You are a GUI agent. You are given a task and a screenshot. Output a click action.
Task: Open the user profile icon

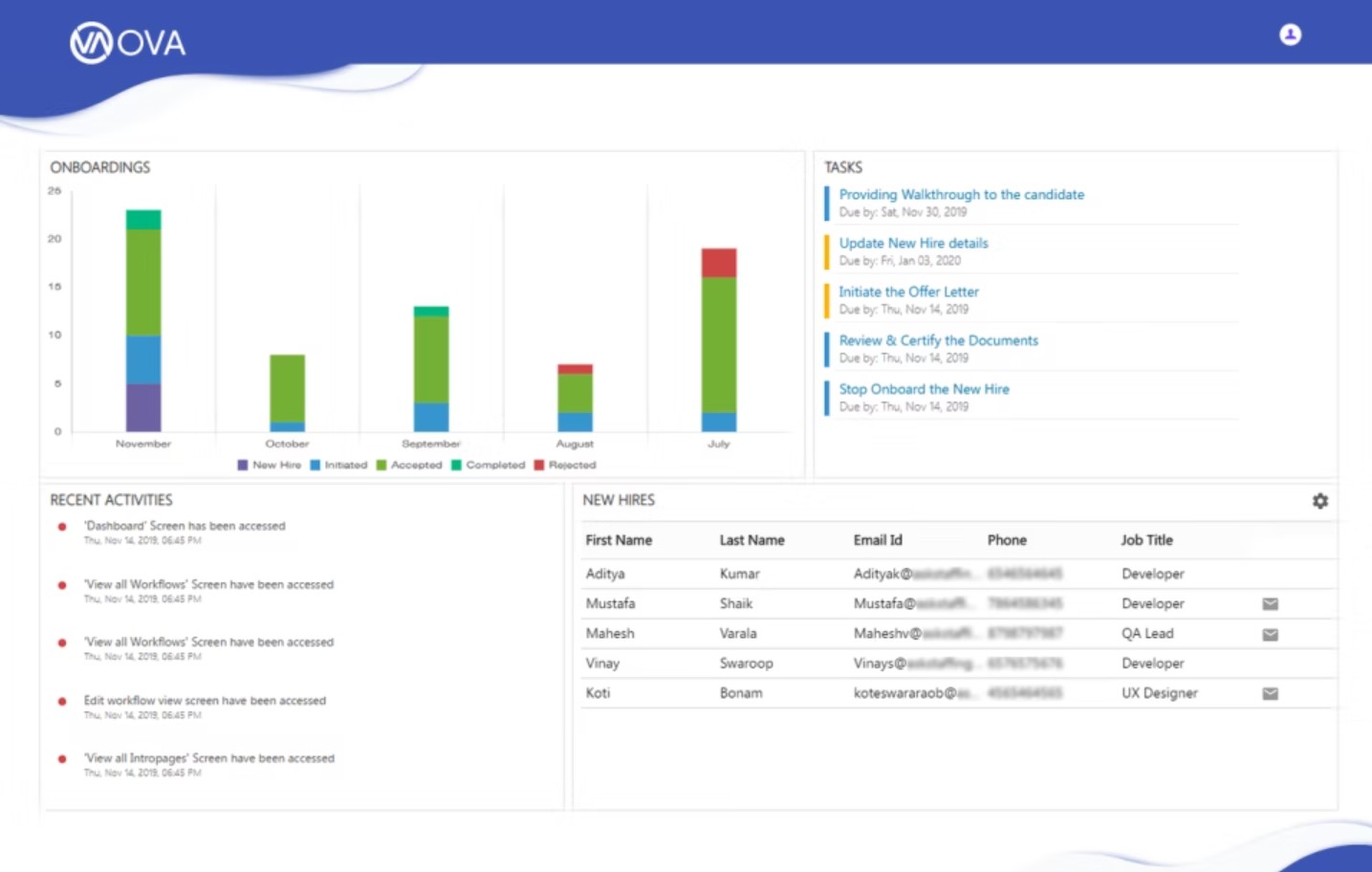click(1290, 34)
